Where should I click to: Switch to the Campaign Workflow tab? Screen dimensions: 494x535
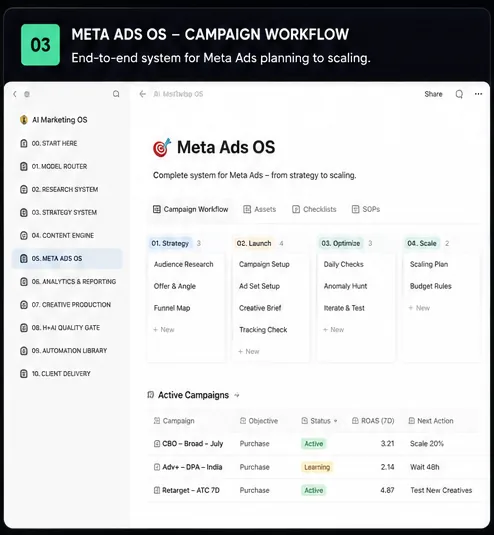pos(190,209)
